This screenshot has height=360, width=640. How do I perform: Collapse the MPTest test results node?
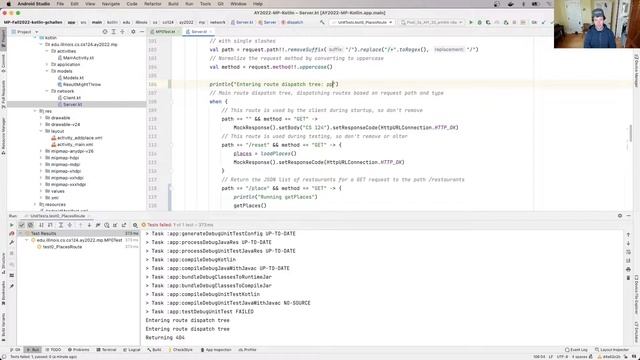pos(27,240)
